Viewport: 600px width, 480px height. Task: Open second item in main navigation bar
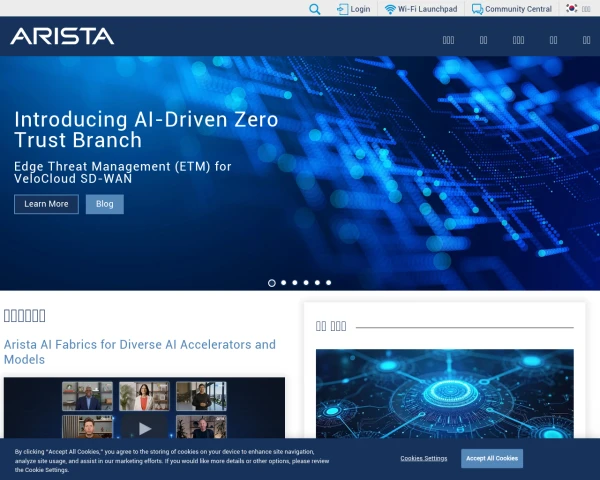(484, 40)
